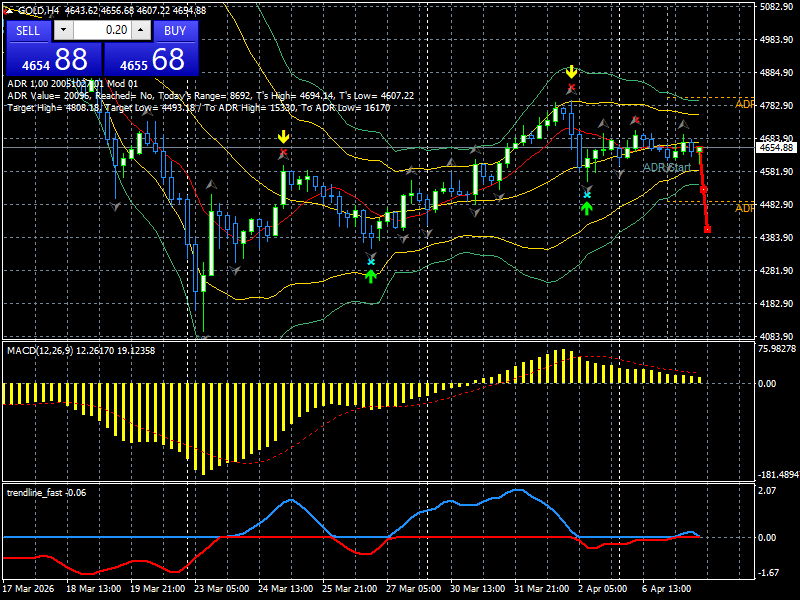Click the 75.98278 MACD scale value
The image size is (800, 600).
tap(777, 349)
